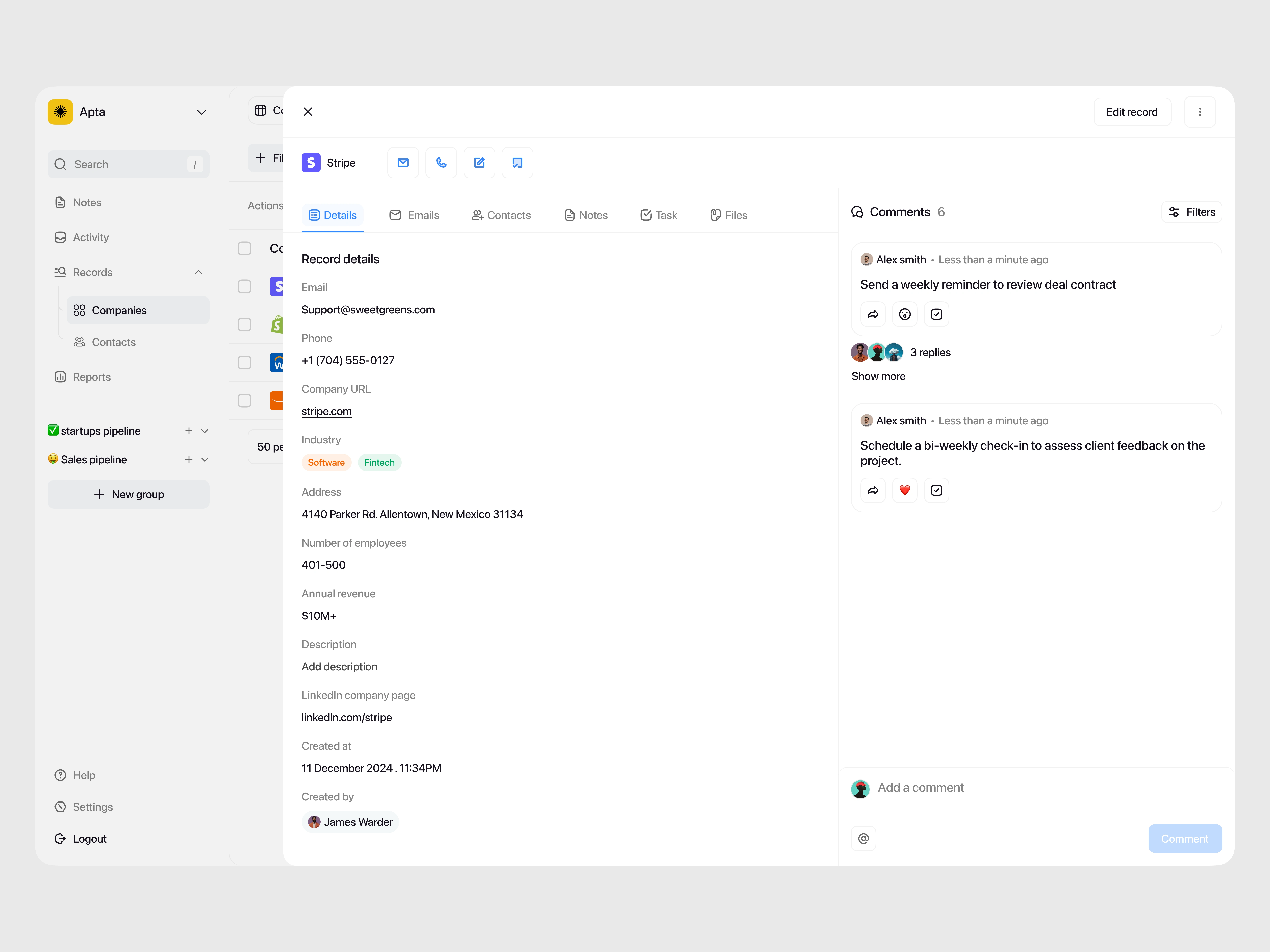This screenshot has width=1270, height=952.
Task: Click the New group button
Action: (x=129, y=495)
